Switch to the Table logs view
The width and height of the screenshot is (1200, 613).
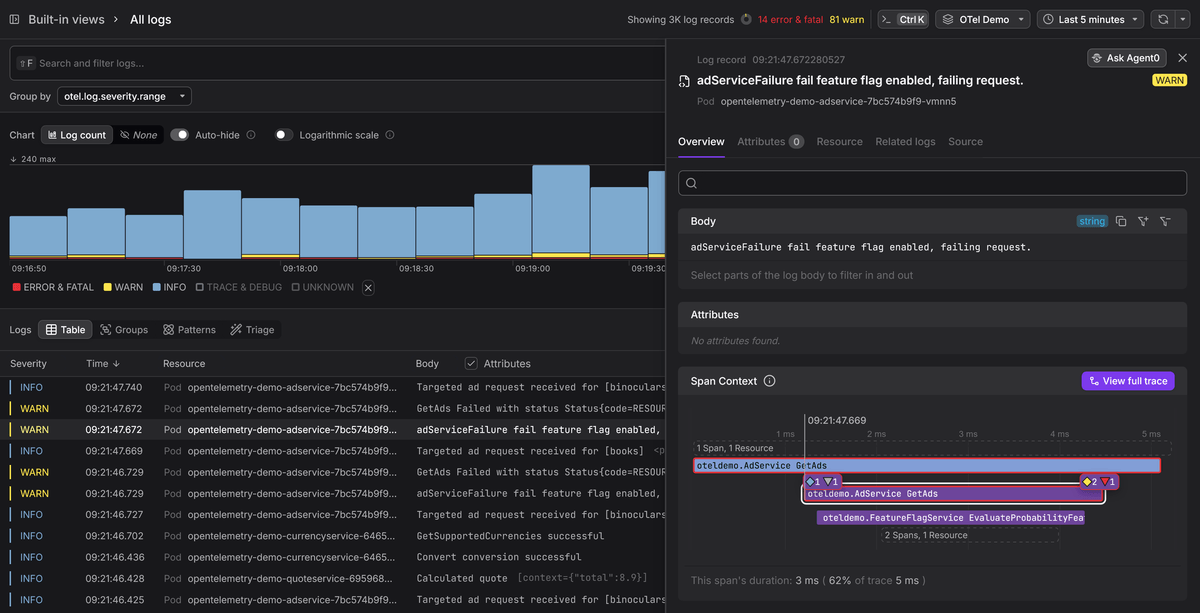[65, 329]
